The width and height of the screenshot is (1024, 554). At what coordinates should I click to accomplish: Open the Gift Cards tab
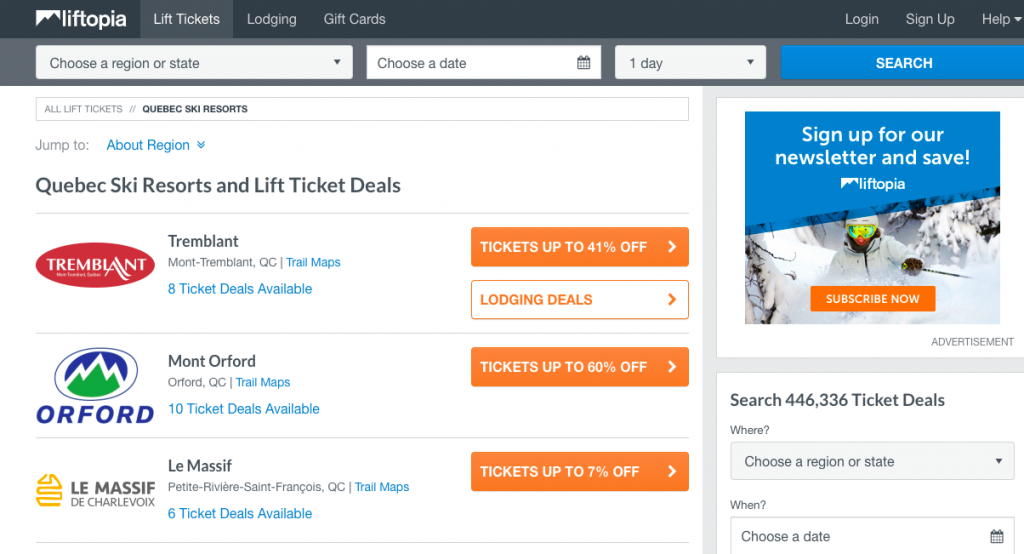tap(354, 19)
